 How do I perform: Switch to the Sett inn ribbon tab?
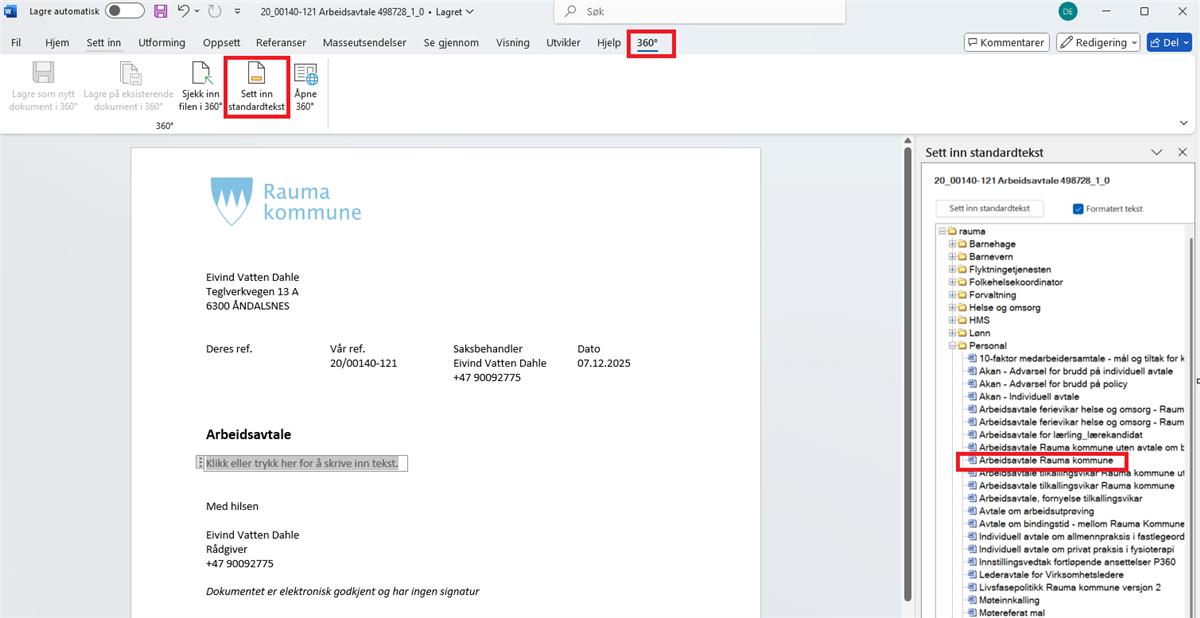[x=103, y=43]
